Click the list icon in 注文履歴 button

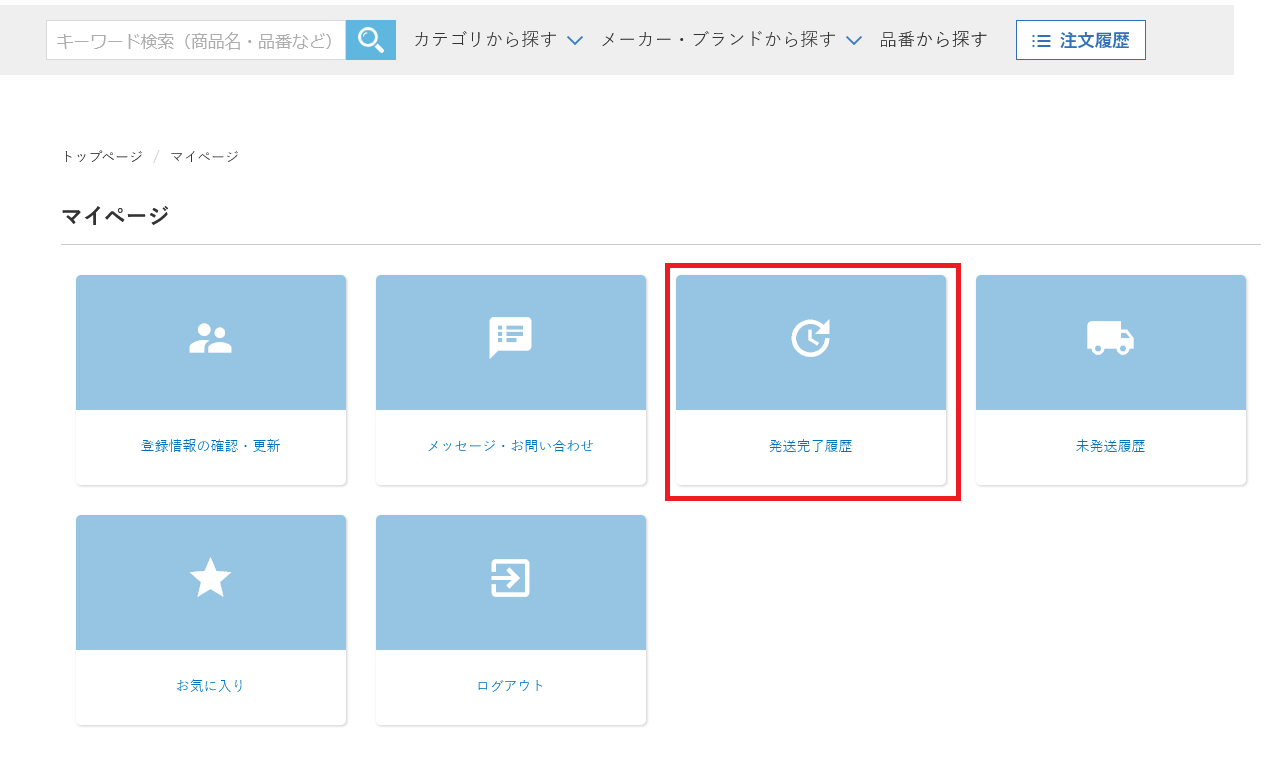tap(1041, 41)
